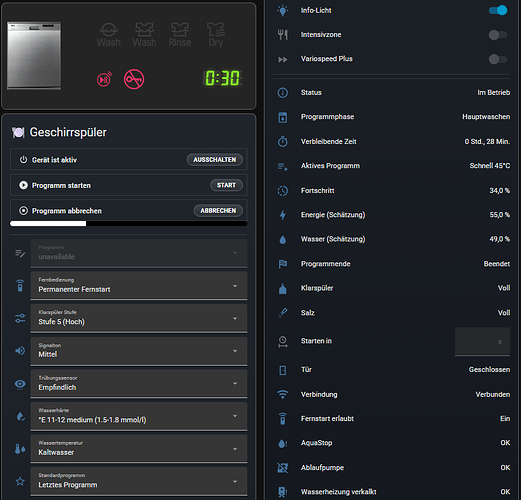Click the 0 Std., 28 Min. value

click(x=487, y=141)
